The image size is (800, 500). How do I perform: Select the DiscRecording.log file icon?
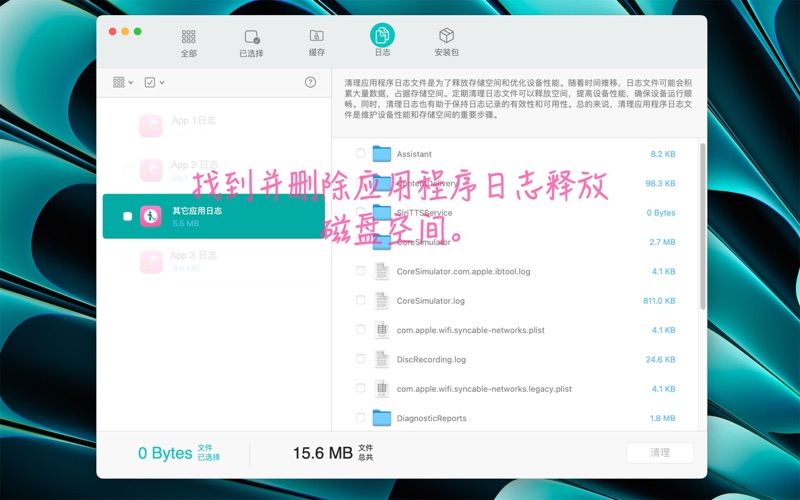pos(381,359)
